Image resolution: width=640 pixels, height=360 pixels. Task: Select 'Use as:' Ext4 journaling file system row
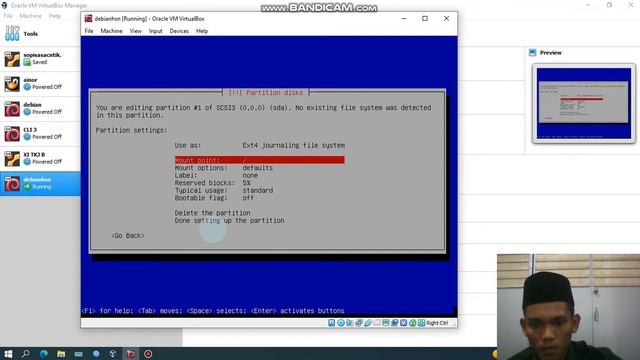tap(260, 145)
